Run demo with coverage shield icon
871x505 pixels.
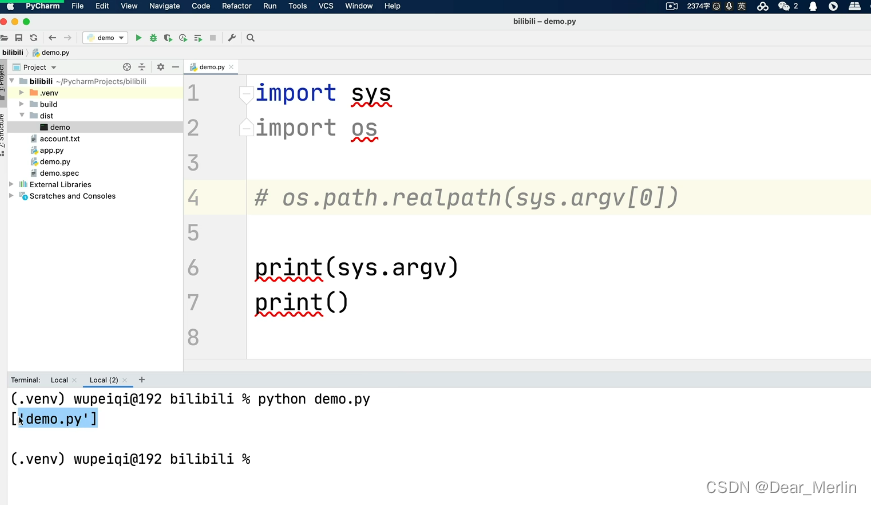168,38
